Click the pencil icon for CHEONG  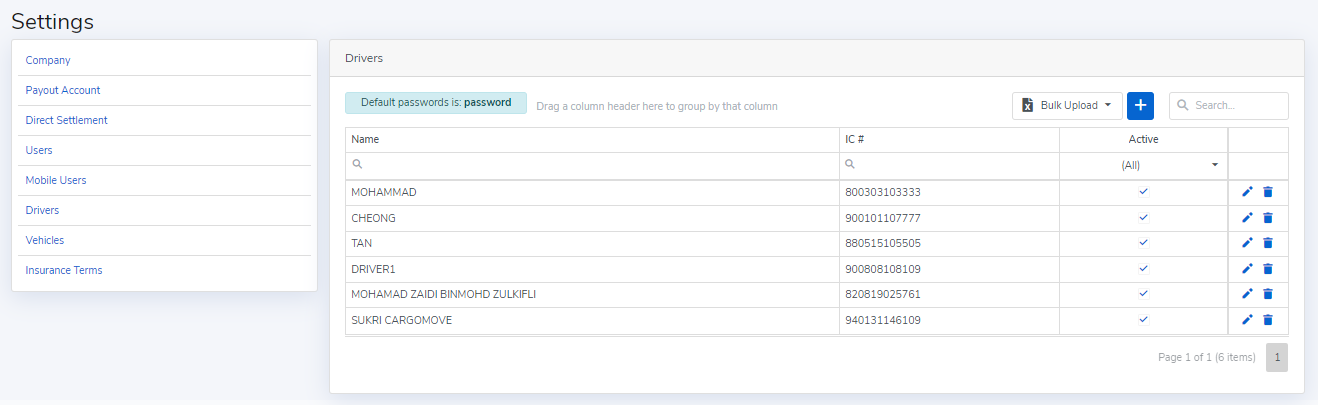click(1247, 217)
